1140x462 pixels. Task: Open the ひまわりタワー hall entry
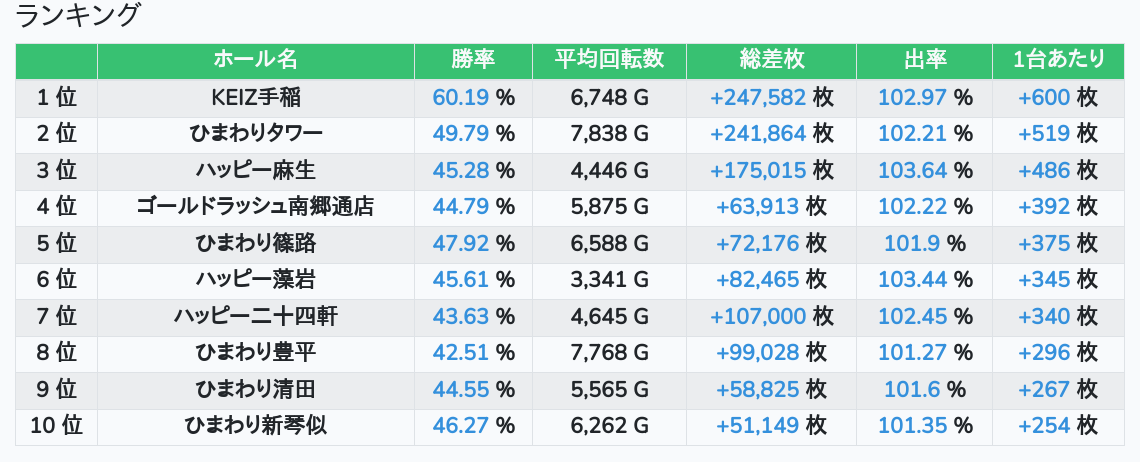(255, 134)
